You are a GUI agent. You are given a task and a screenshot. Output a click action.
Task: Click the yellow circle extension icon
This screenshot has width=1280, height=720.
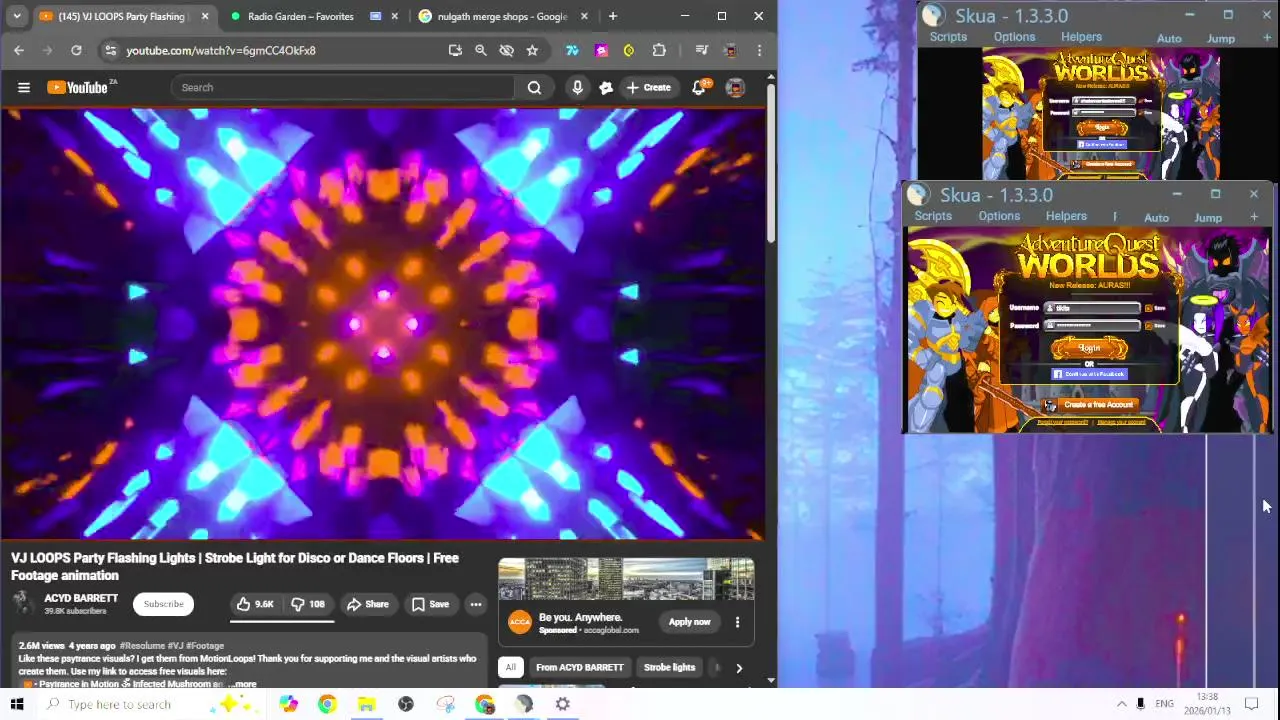click(629, 50)
